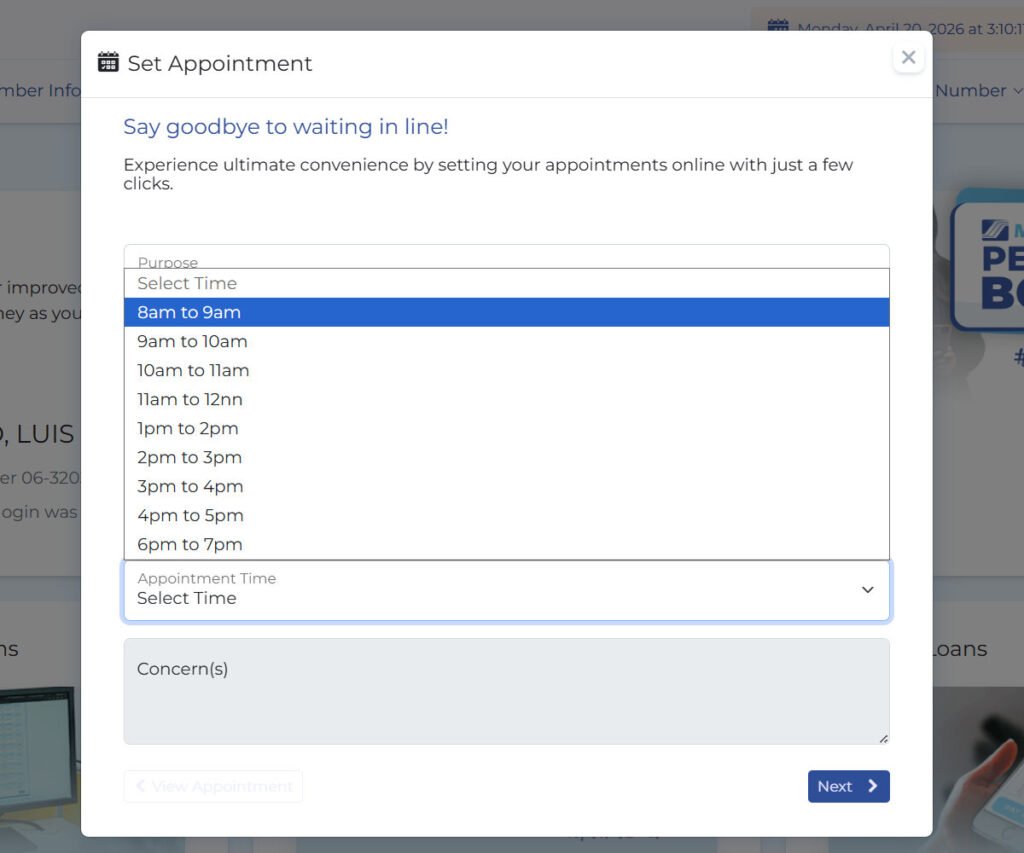Select the 8am to 9am time slot

point(506,312)
